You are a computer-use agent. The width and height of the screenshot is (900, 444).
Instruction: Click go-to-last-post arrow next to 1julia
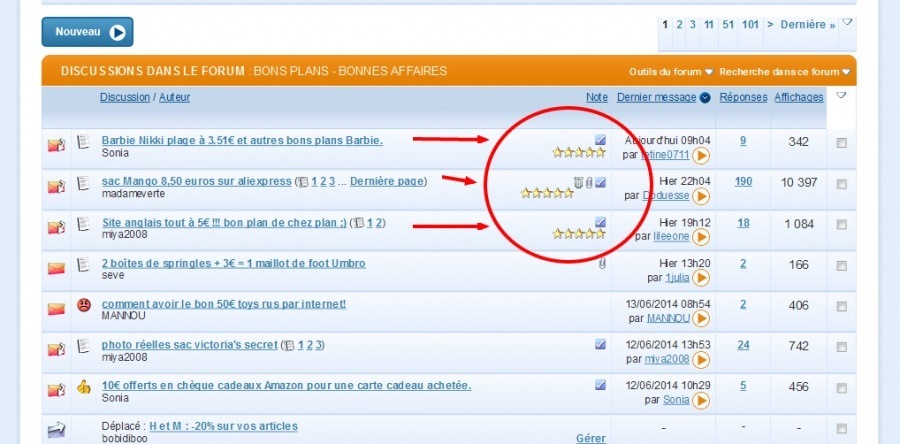[x=701, y=277]
